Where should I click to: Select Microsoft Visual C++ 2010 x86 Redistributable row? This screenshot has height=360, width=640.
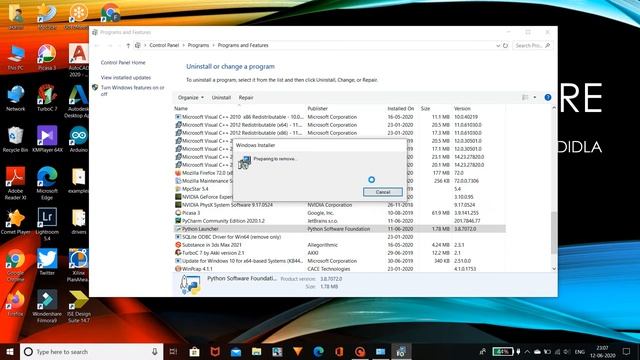[x=340, y=117]
